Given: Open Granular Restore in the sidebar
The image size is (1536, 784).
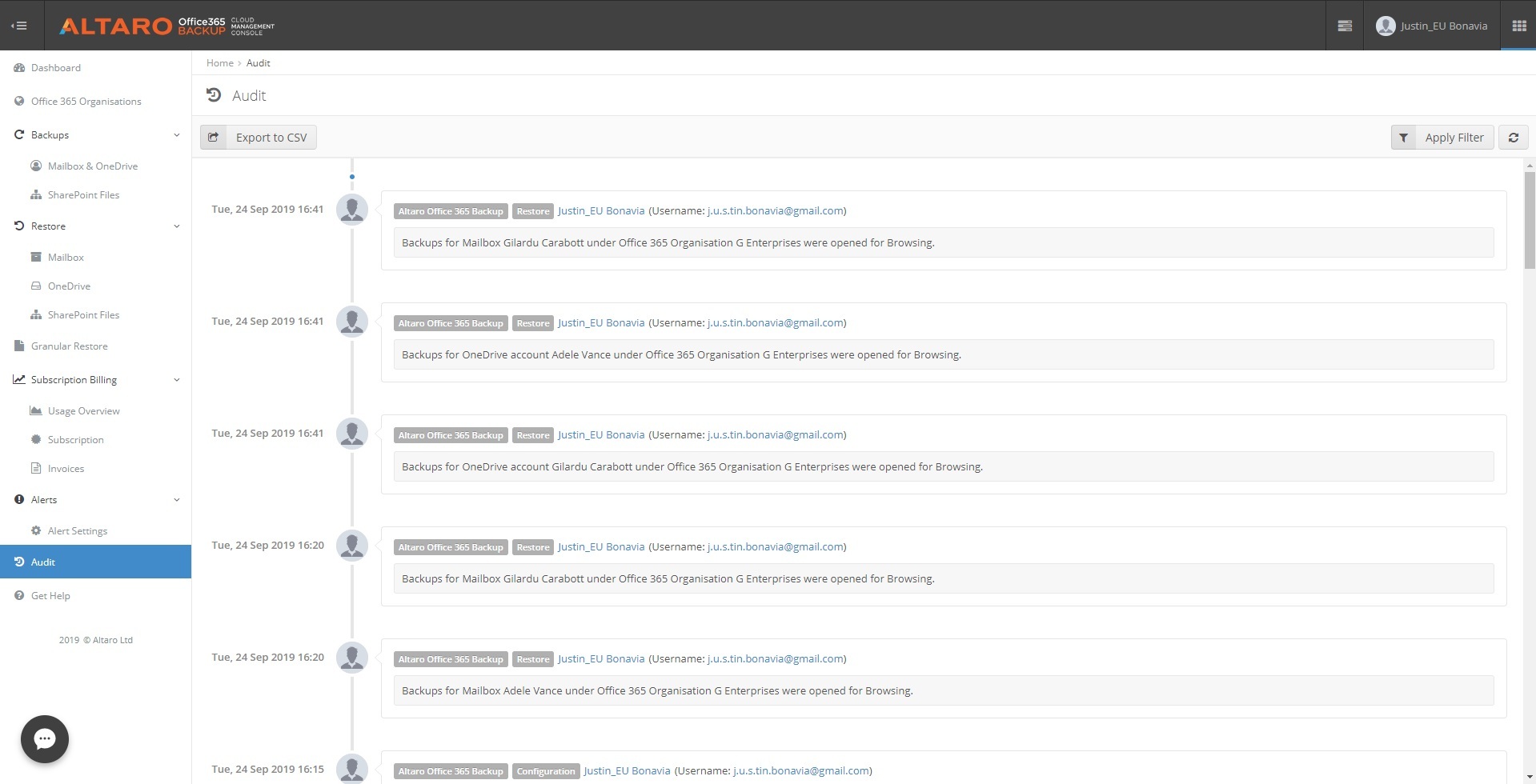Looking at the screenshot, I should click(x=69, y=346).
